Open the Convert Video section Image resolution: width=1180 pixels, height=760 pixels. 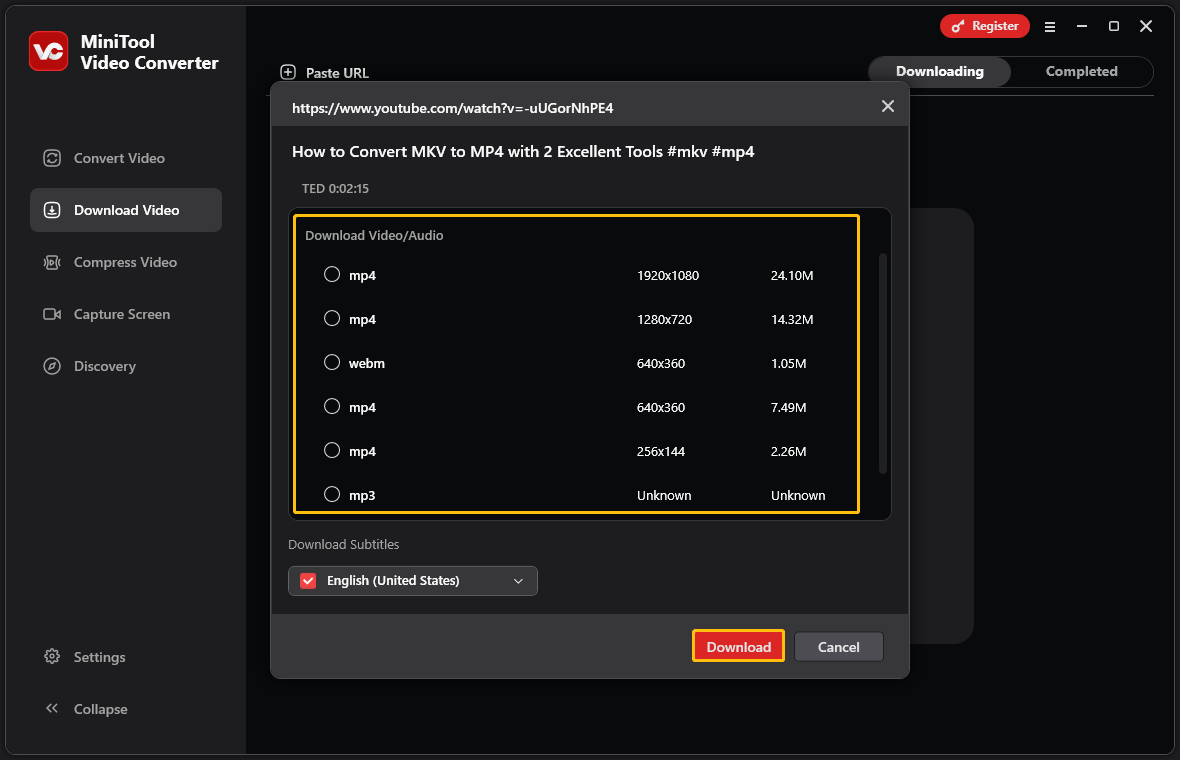coord(126,158)
